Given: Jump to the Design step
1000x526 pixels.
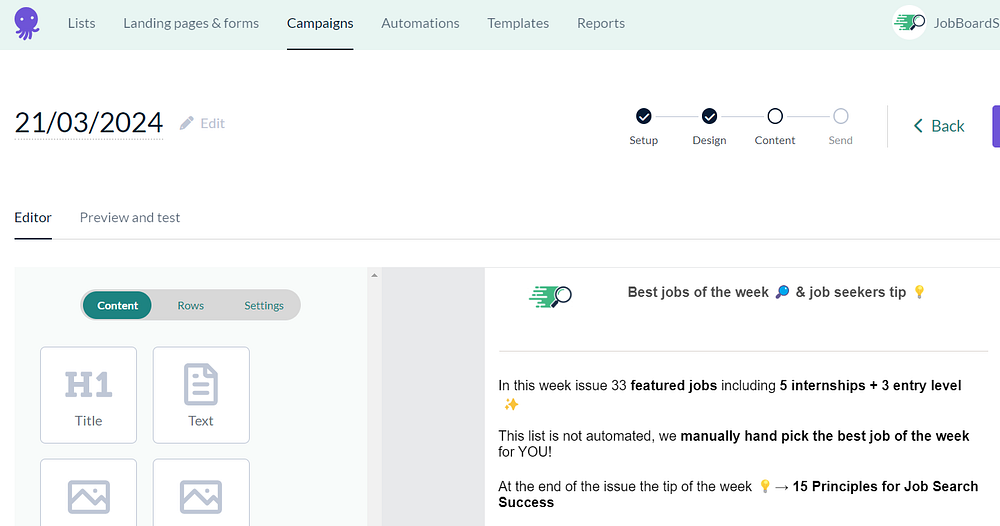Looking at the screenshot, I should 709,117.
